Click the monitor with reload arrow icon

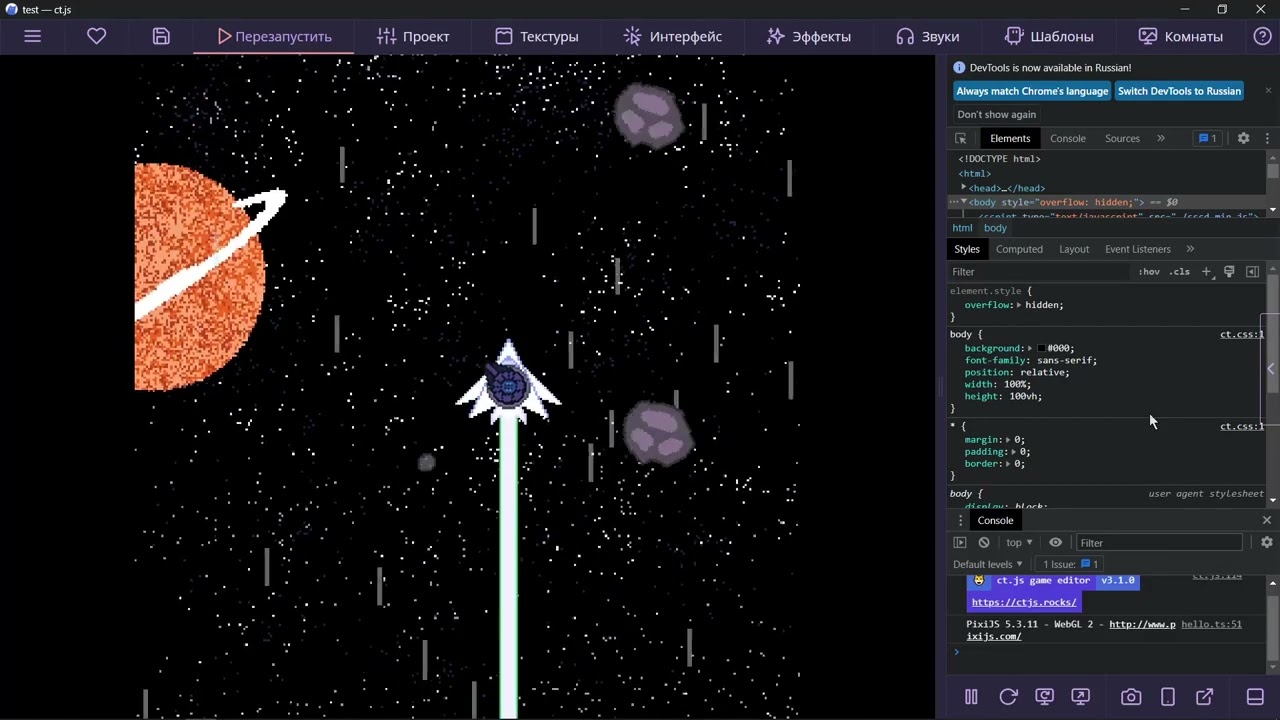(1045, 697)
